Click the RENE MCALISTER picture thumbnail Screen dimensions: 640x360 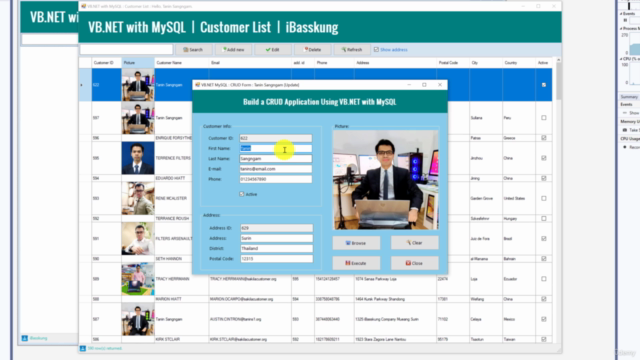[138, 198]
